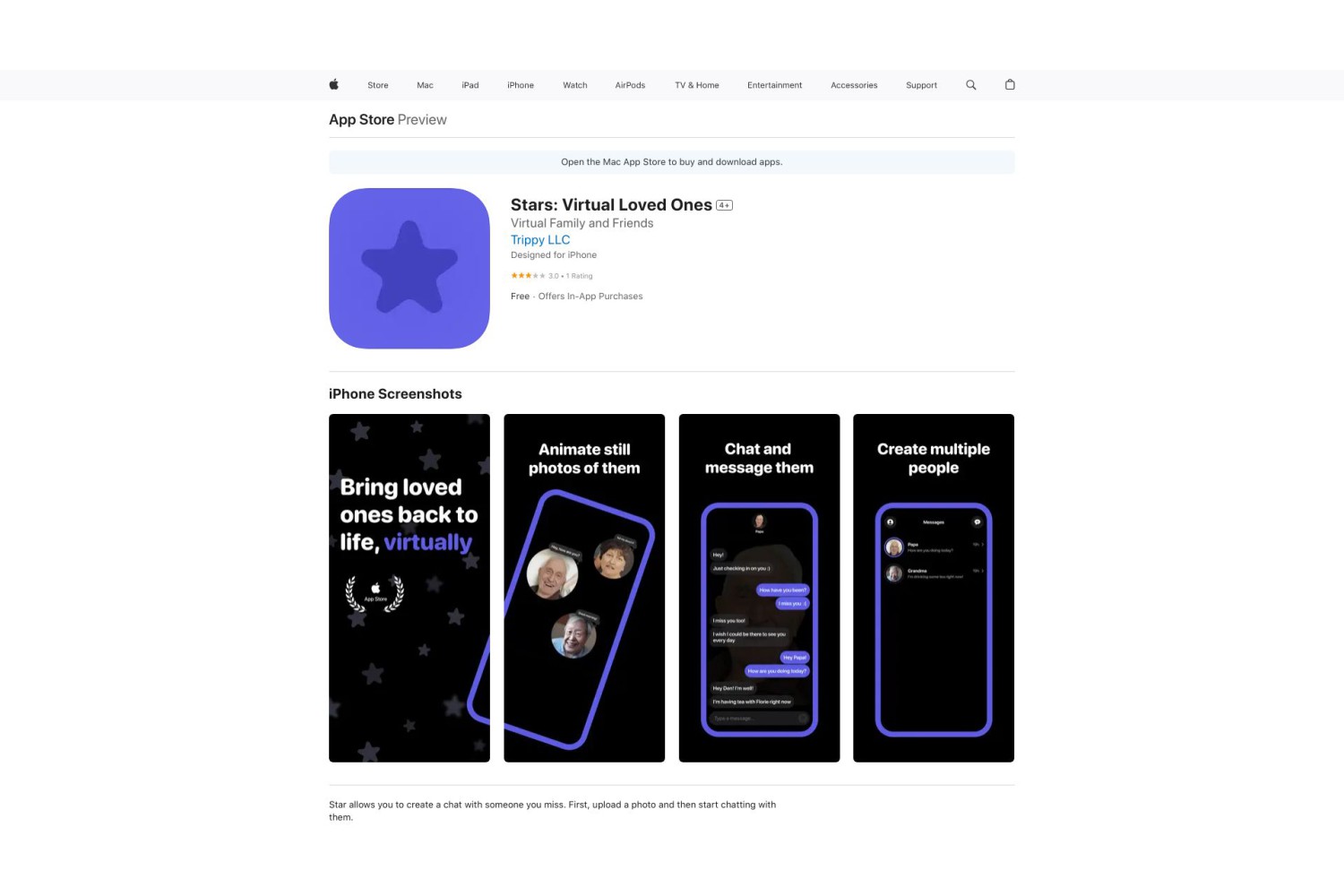Image resolution: width=1344 pixels, height=896 pixels.
Task: Open the Watch navigation item
Action: 575,85
